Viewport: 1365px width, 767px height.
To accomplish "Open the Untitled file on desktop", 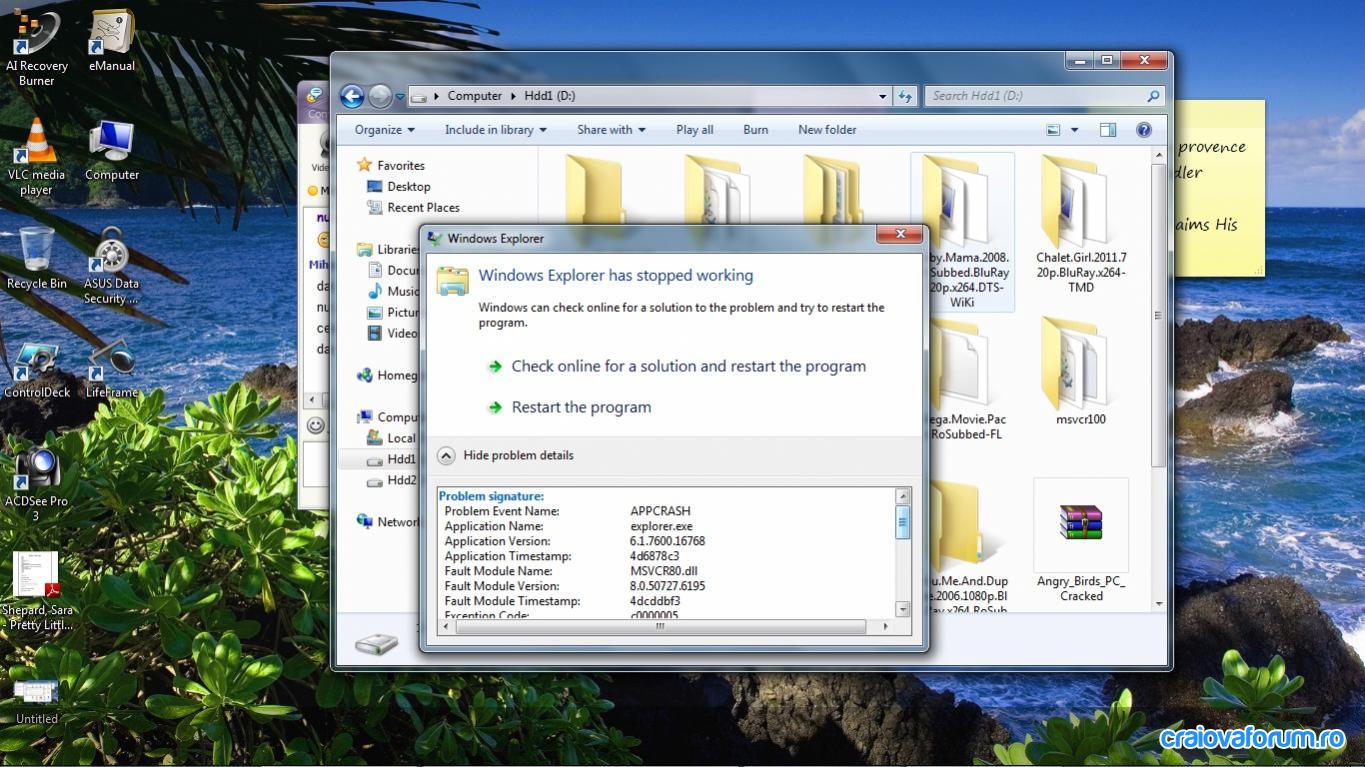I will 37,700.
